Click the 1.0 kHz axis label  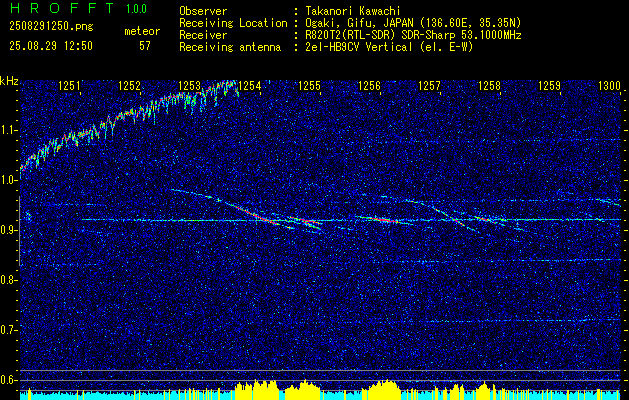[9, 181]
